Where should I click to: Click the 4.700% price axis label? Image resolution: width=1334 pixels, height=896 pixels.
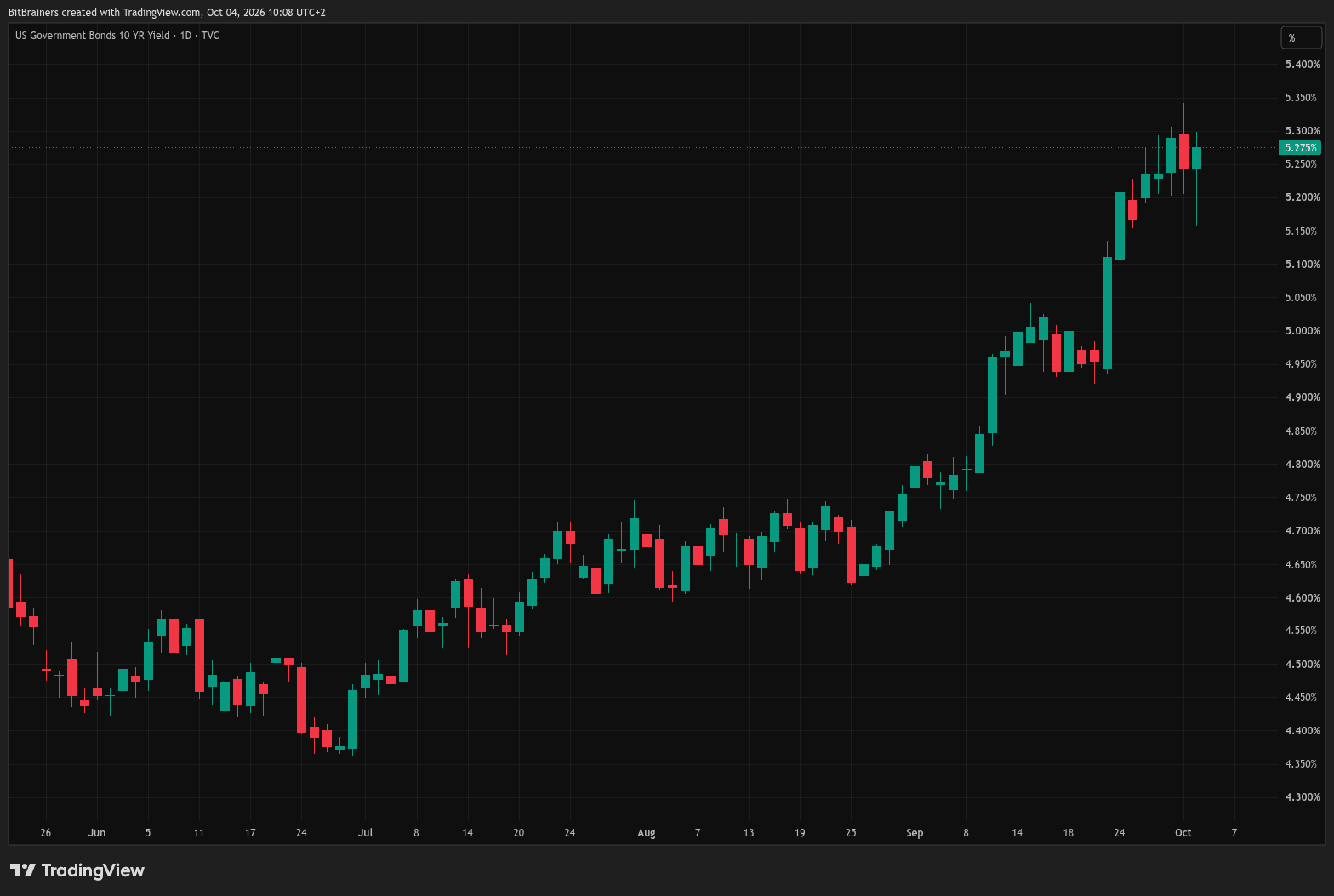coord(1303,531)
